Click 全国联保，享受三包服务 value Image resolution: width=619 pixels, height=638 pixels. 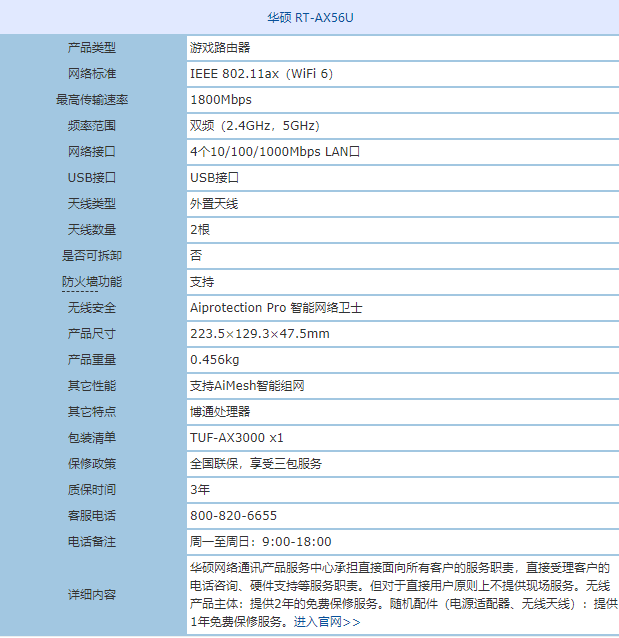256,464
